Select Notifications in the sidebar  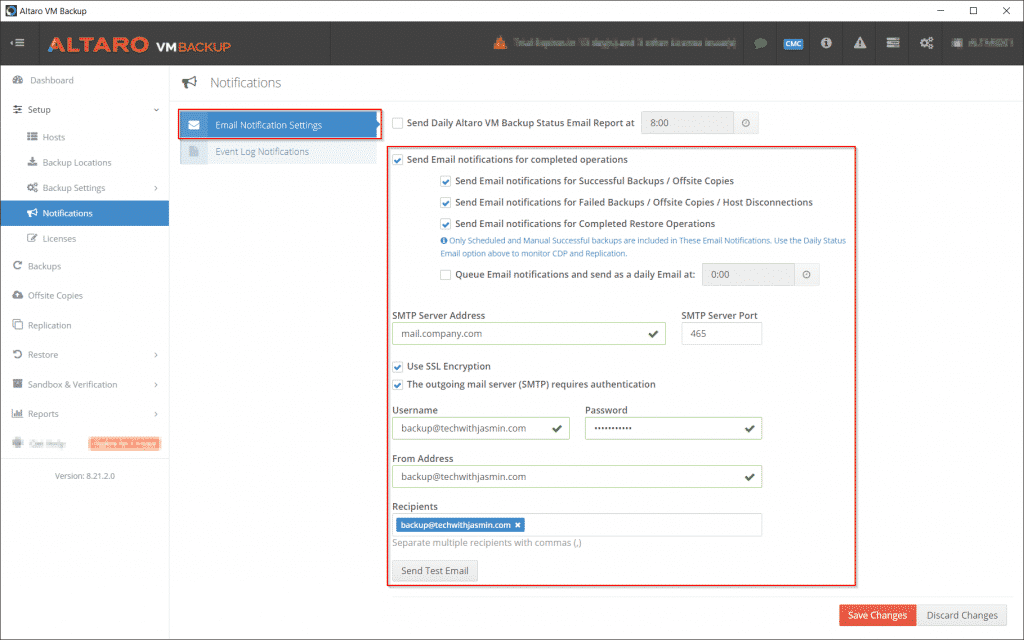point(84,214)
